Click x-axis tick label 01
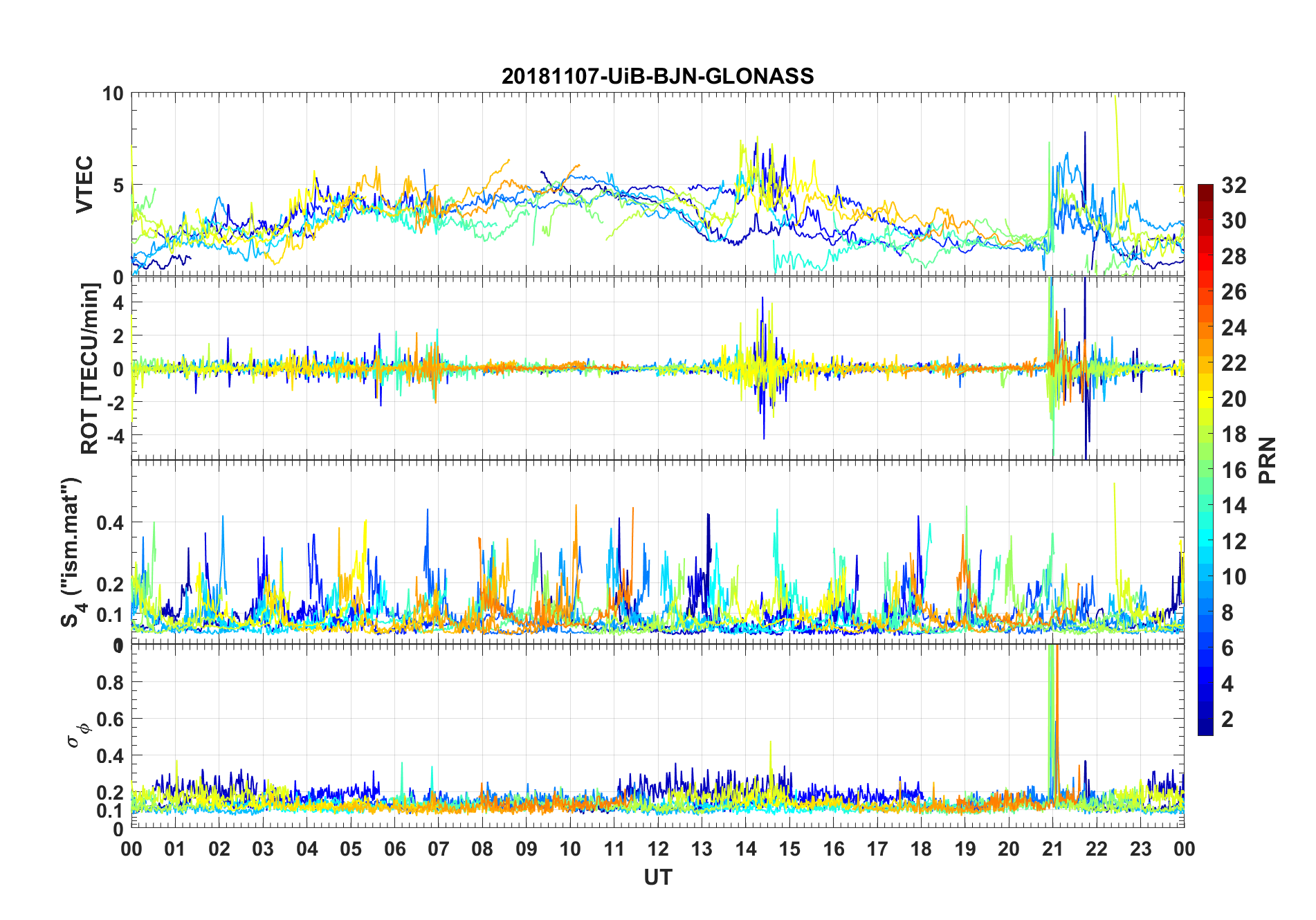 tap(175, 849)
